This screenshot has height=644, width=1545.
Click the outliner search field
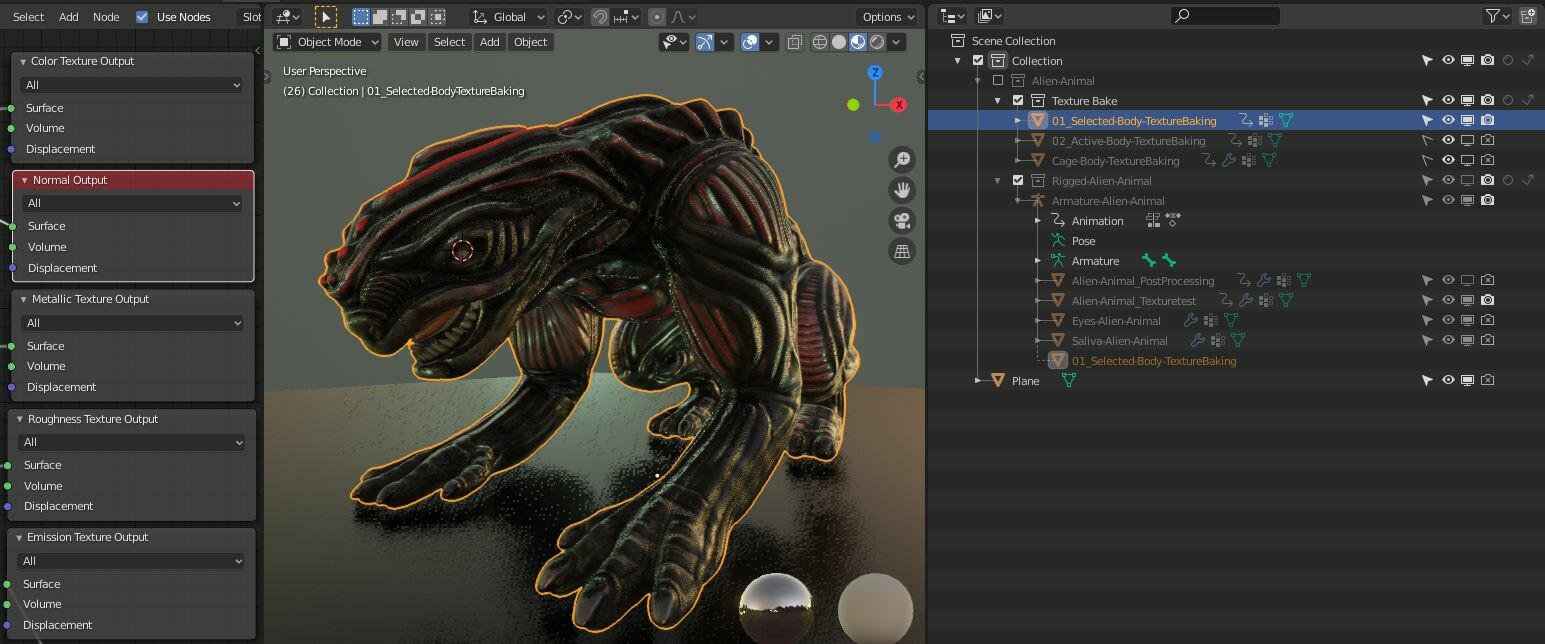pos(1225,16)
